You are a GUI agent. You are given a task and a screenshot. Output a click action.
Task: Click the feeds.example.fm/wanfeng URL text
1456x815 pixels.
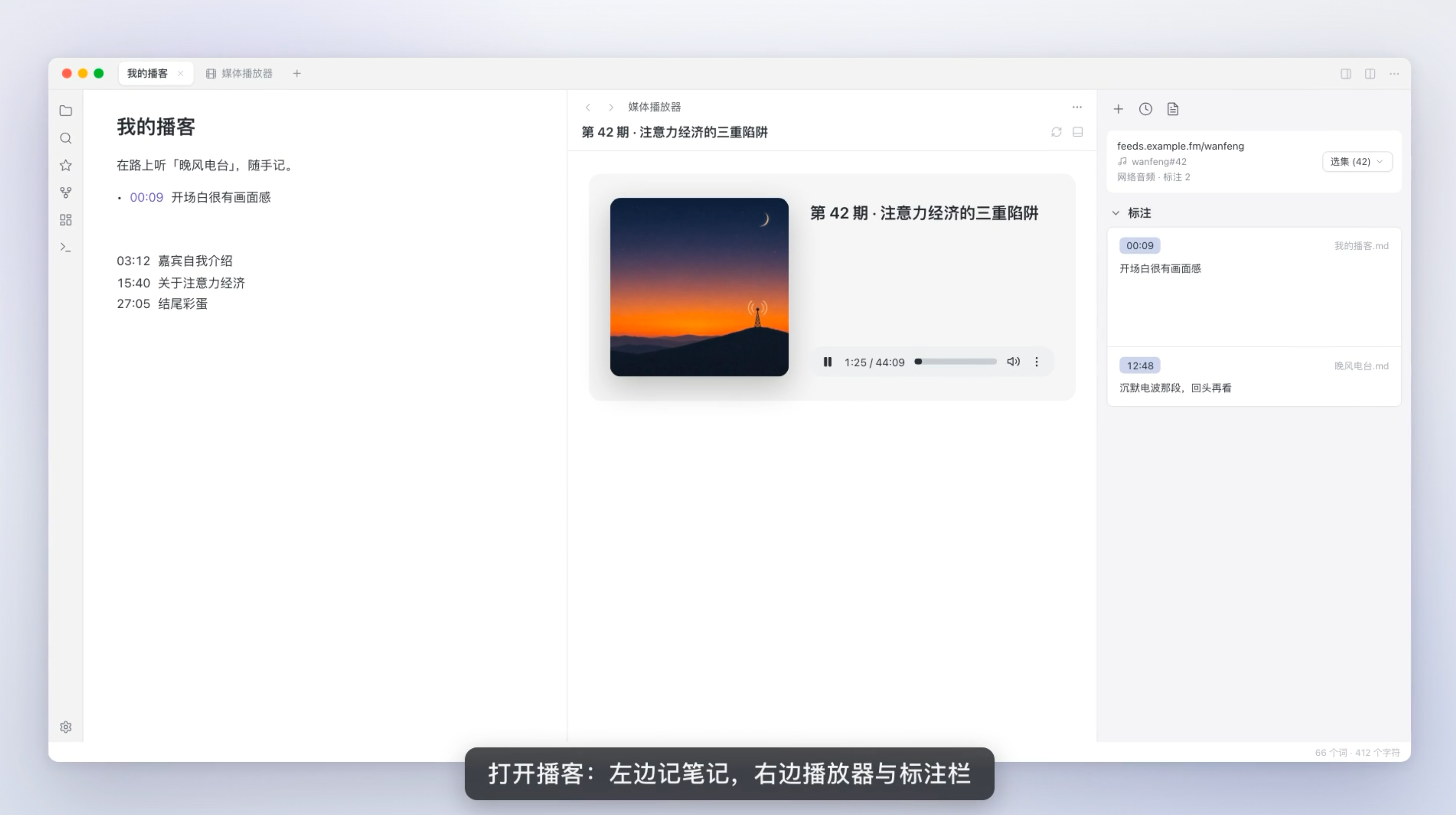click(1180, 146)
